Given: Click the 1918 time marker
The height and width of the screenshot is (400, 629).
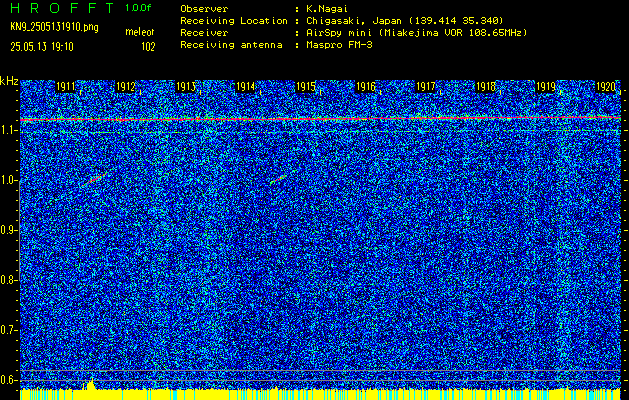Looking at the screenshot, I should (x=485, y=87).
